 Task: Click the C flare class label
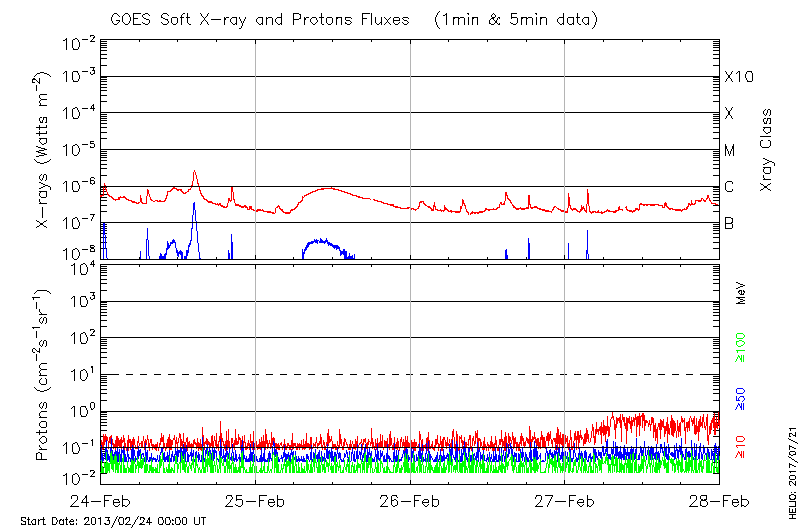(729, 187)
